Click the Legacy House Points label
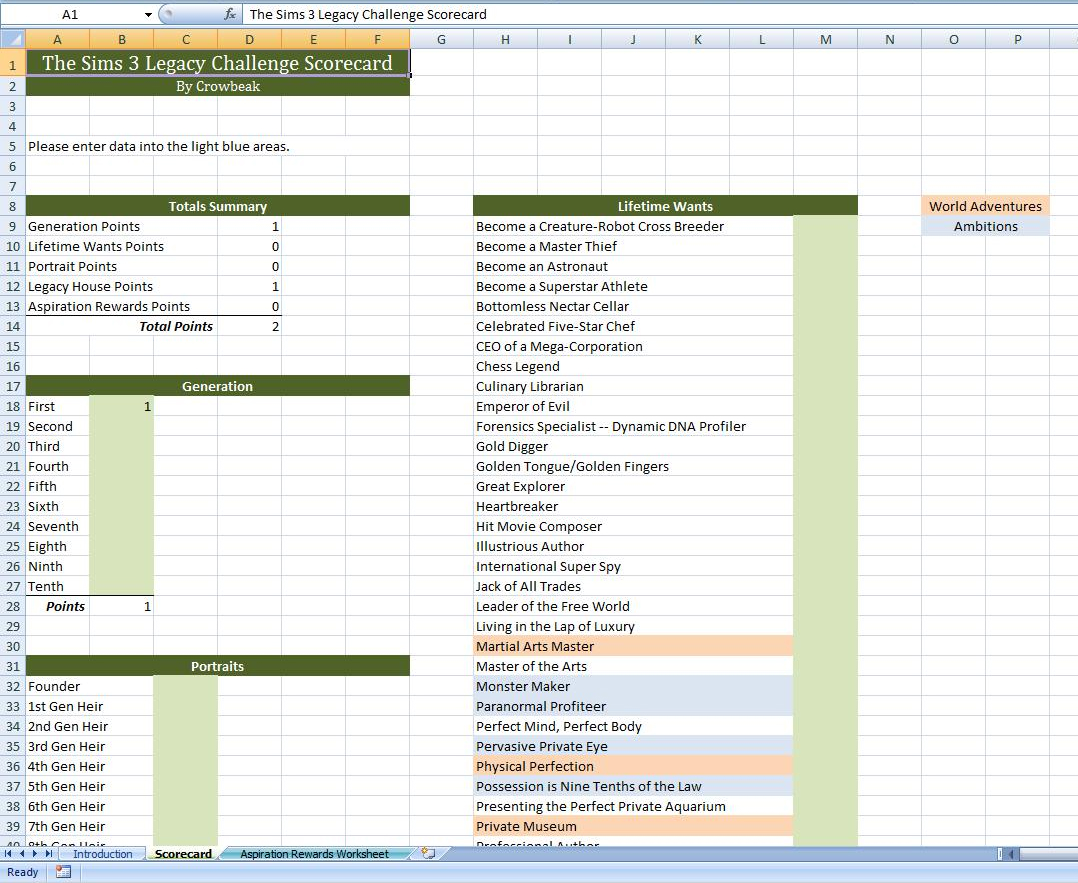This screenshot has width=1078, height=883. [x=90, y=286]
